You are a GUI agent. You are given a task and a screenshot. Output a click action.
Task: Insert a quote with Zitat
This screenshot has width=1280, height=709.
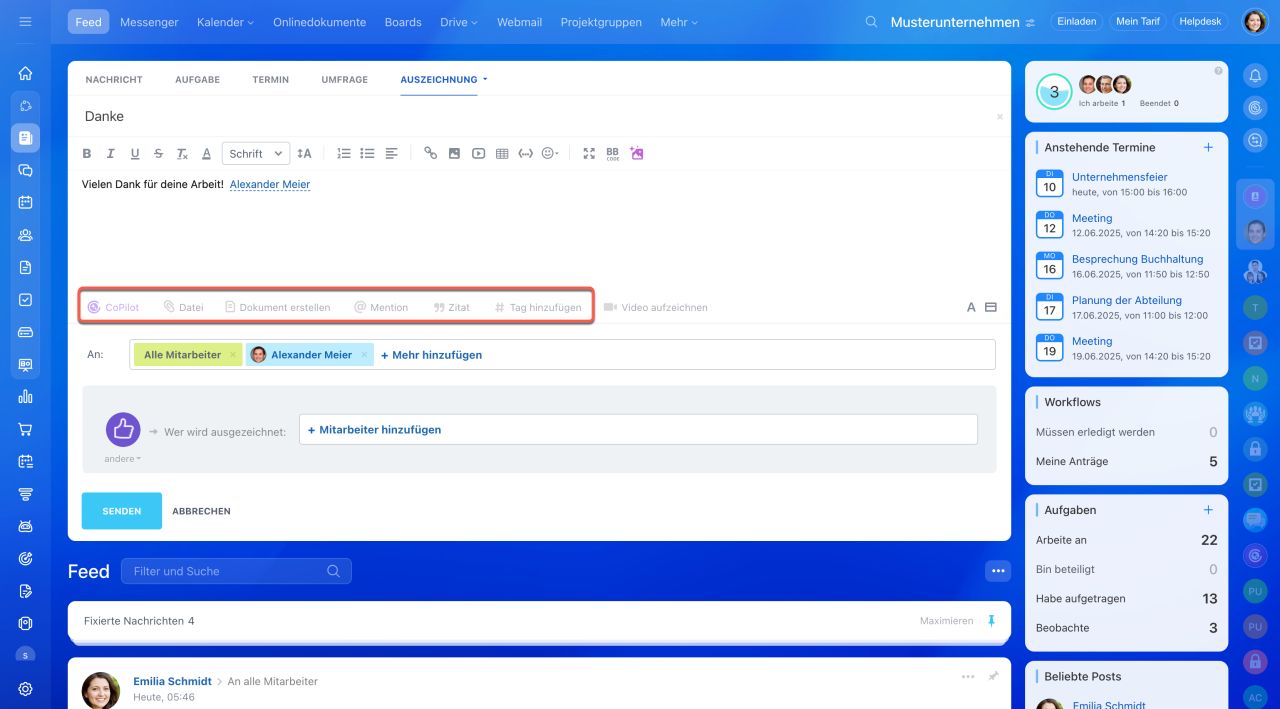451,307
